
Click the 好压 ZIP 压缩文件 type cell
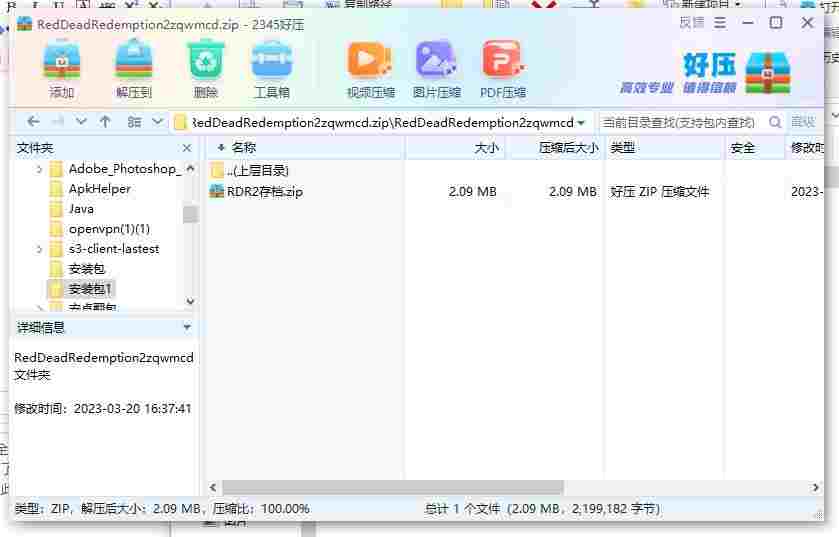pyautogui.click(x=659, y=191)
